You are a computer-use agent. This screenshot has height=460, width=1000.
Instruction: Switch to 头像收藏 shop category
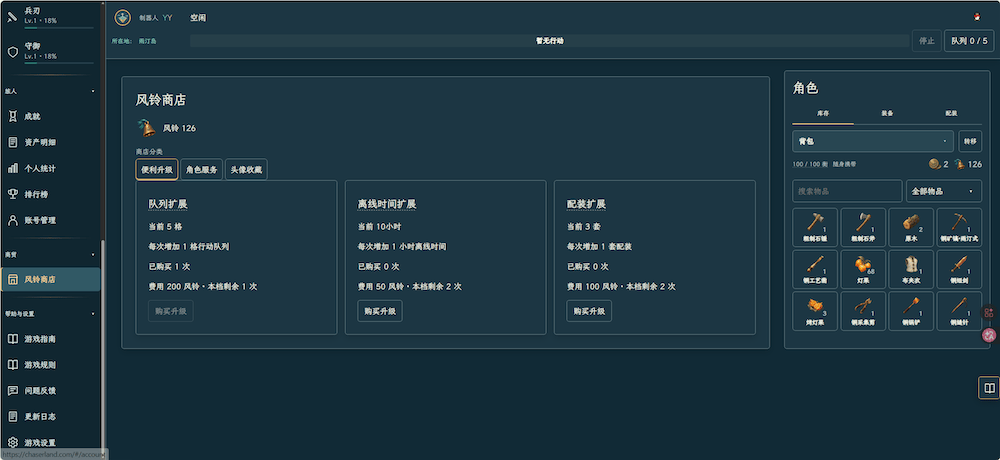(x=246, y=170)
